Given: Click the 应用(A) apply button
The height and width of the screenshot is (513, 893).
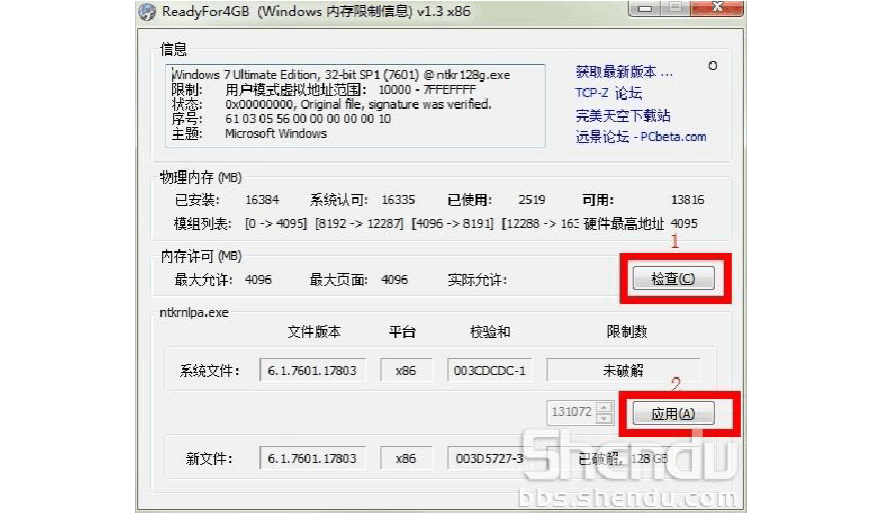Looking at the screenshot, I should (x=673, y=414).
